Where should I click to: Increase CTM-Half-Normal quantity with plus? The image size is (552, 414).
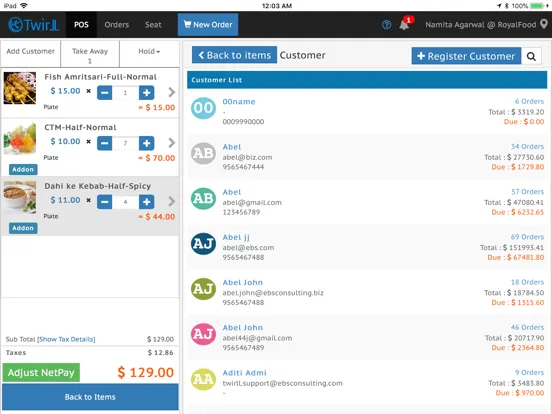[146, 143]
